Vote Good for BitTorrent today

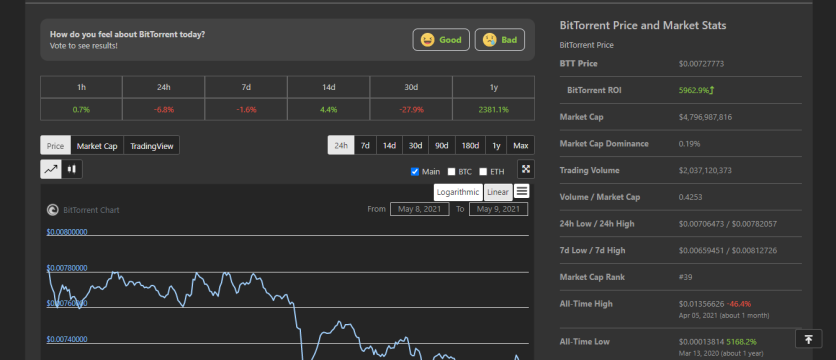pyautogui.click(x=441, y=40)
